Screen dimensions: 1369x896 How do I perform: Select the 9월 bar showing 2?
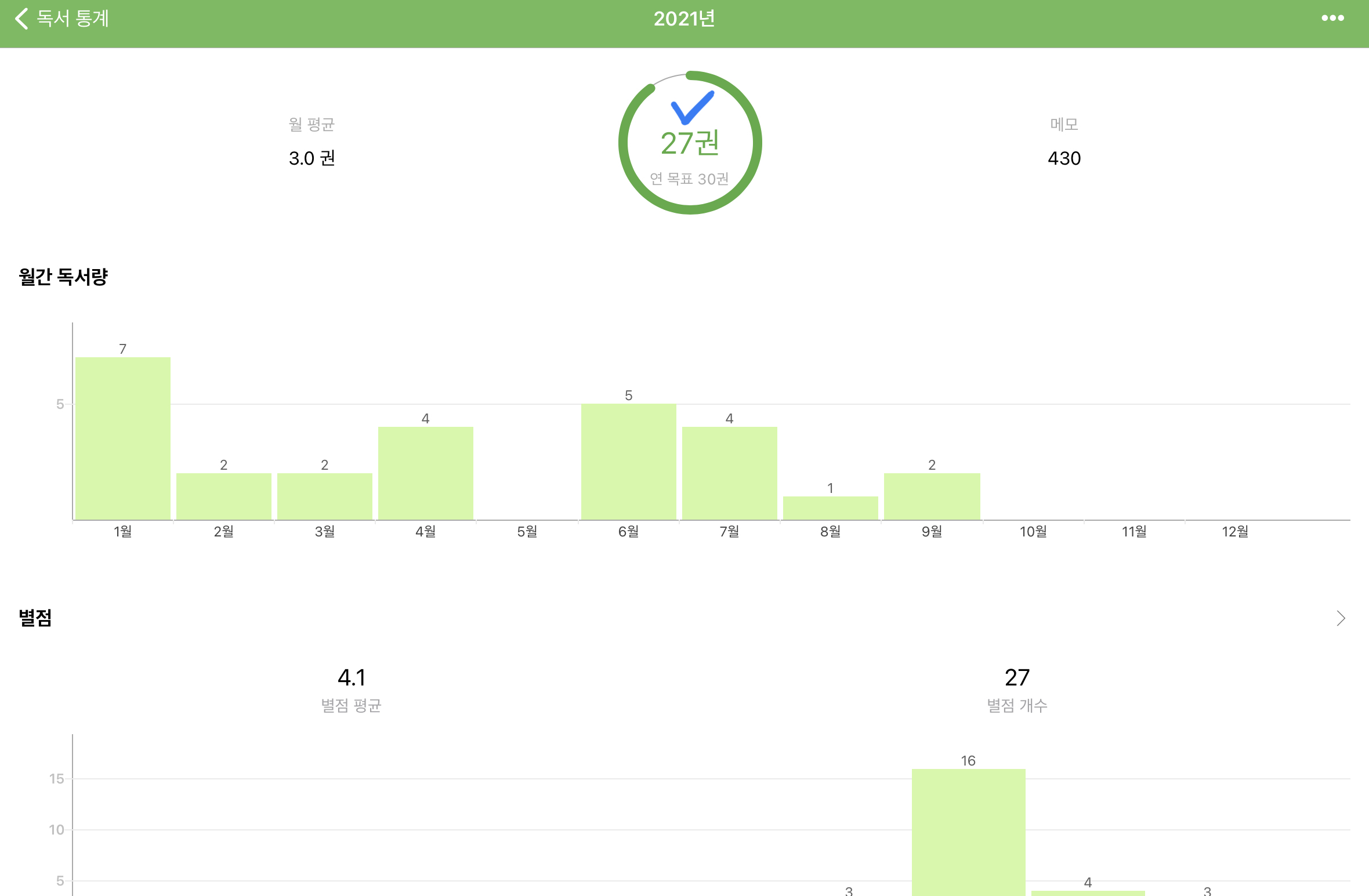(x=932, y=496)
